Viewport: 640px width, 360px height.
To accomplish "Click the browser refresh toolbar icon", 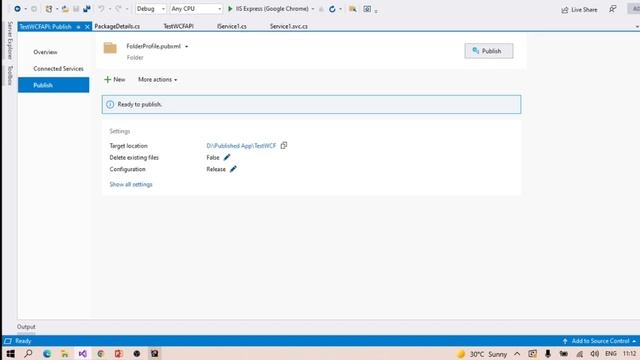I will point(332,9).
